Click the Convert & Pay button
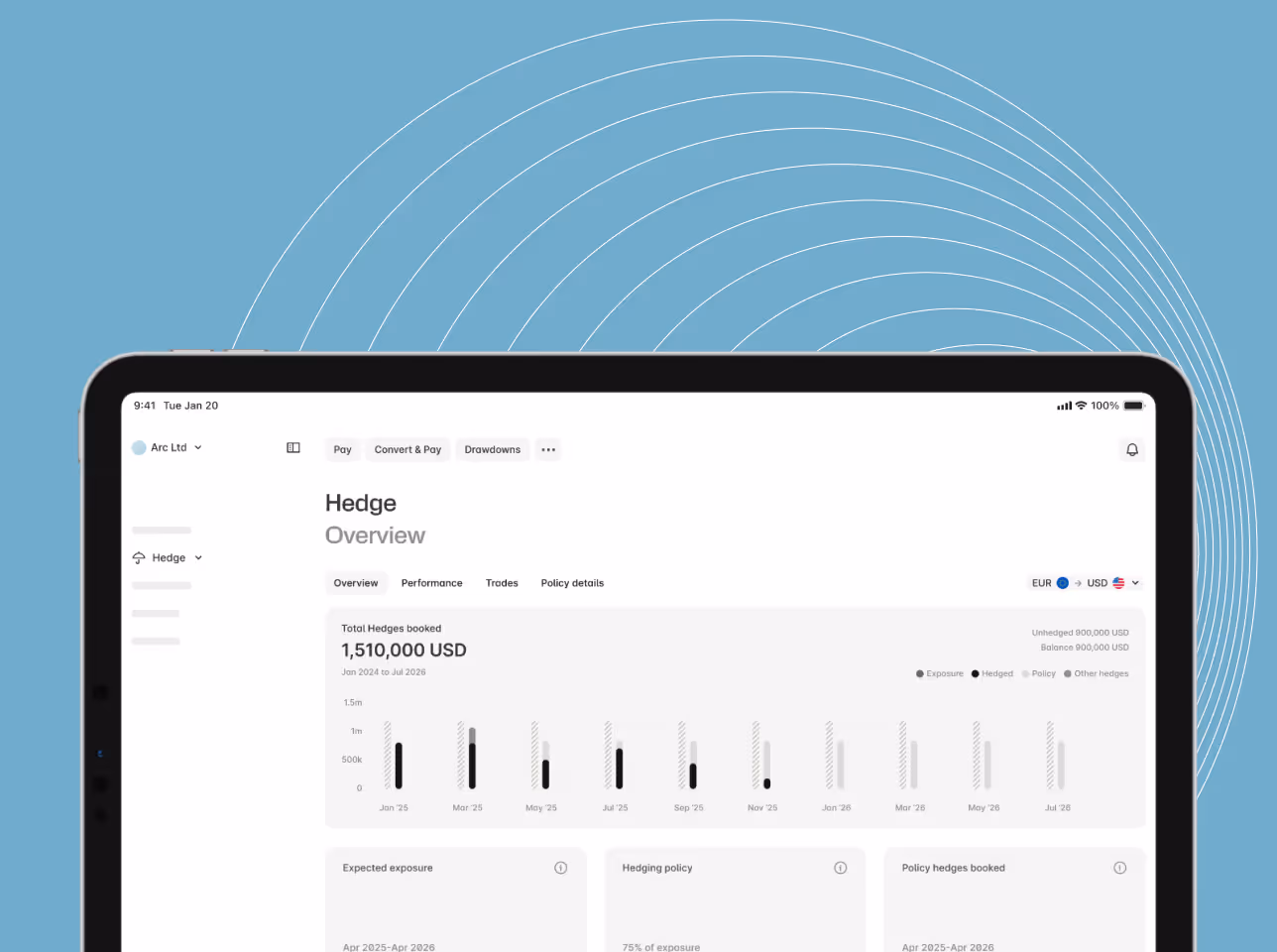1277x952 pixels. 407,450
